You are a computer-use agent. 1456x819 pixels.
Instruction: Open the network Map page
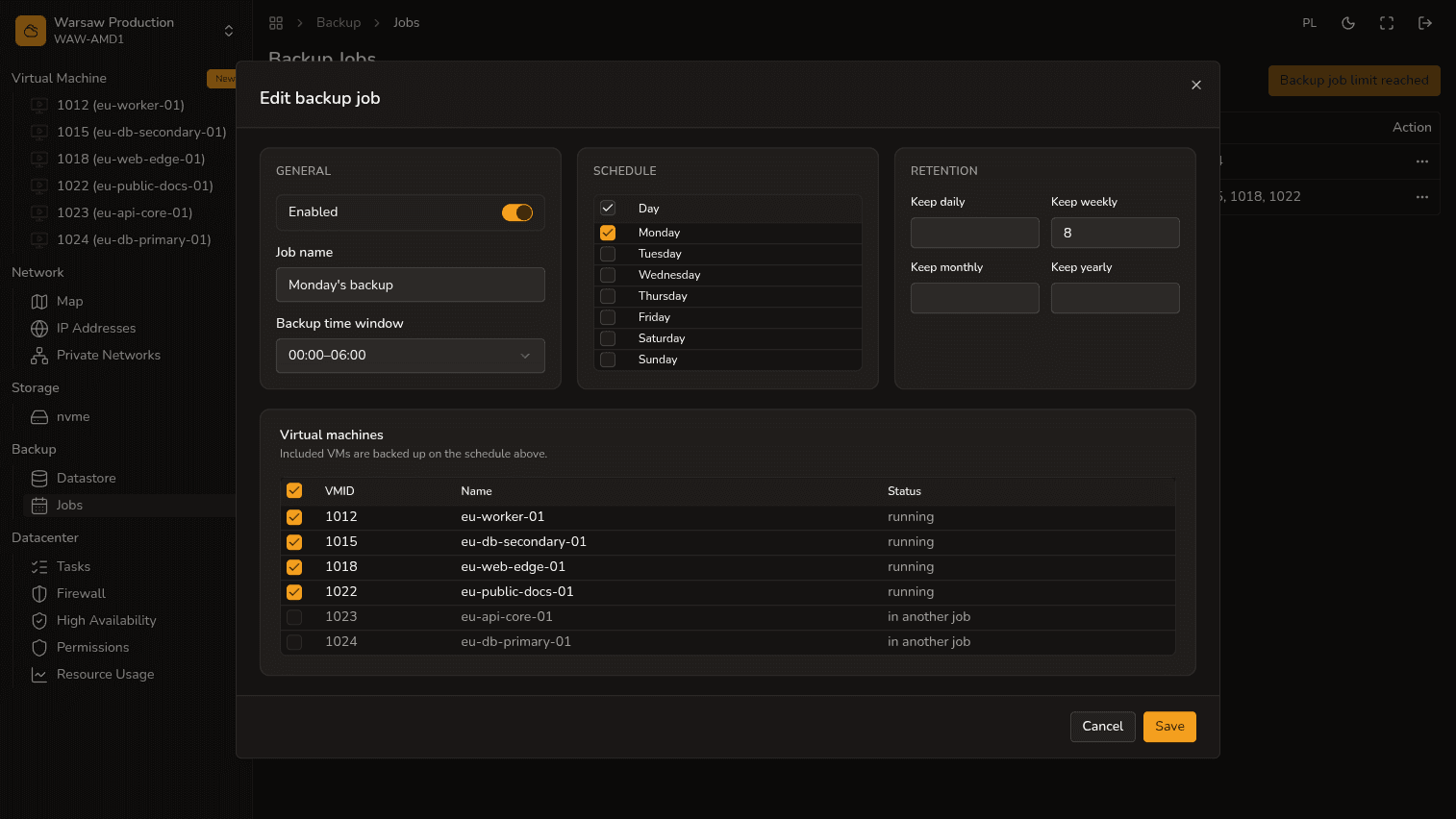(x=69, y=301)
